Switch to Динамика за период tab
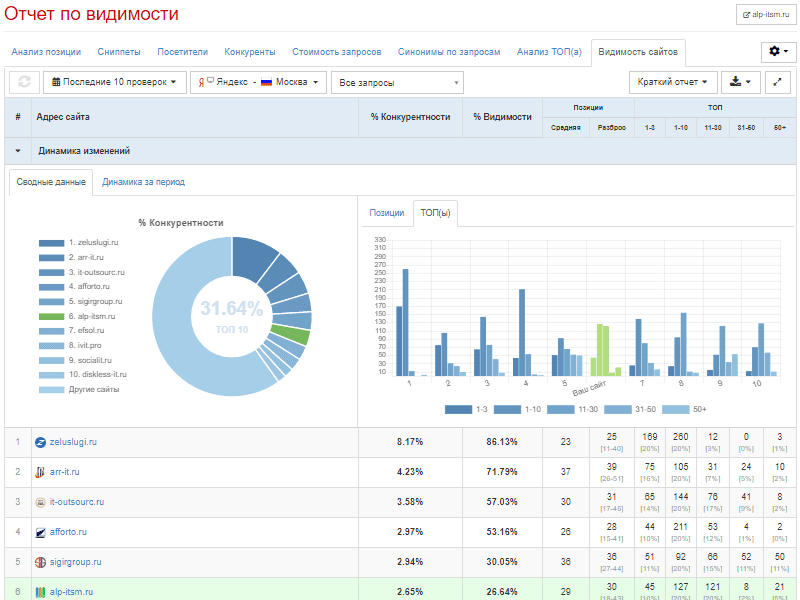Viewport: 800px width, 600px height. (x=143, y=182)
